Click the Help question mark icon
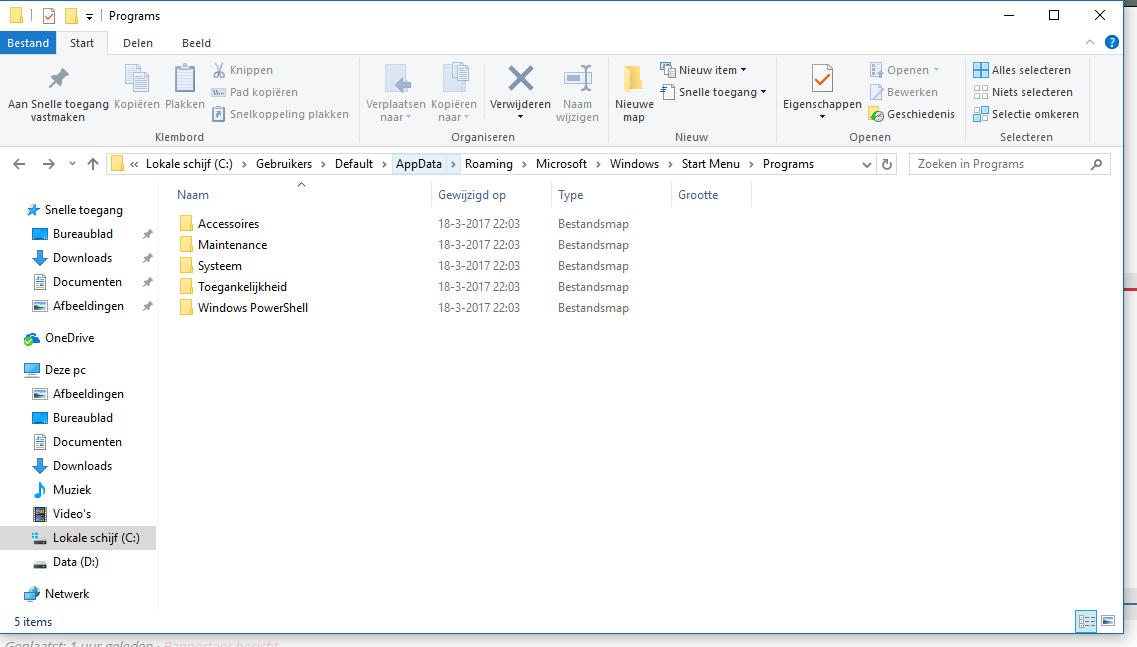The width and height of the screenshot is (1137, 647). click(1111, 42)
